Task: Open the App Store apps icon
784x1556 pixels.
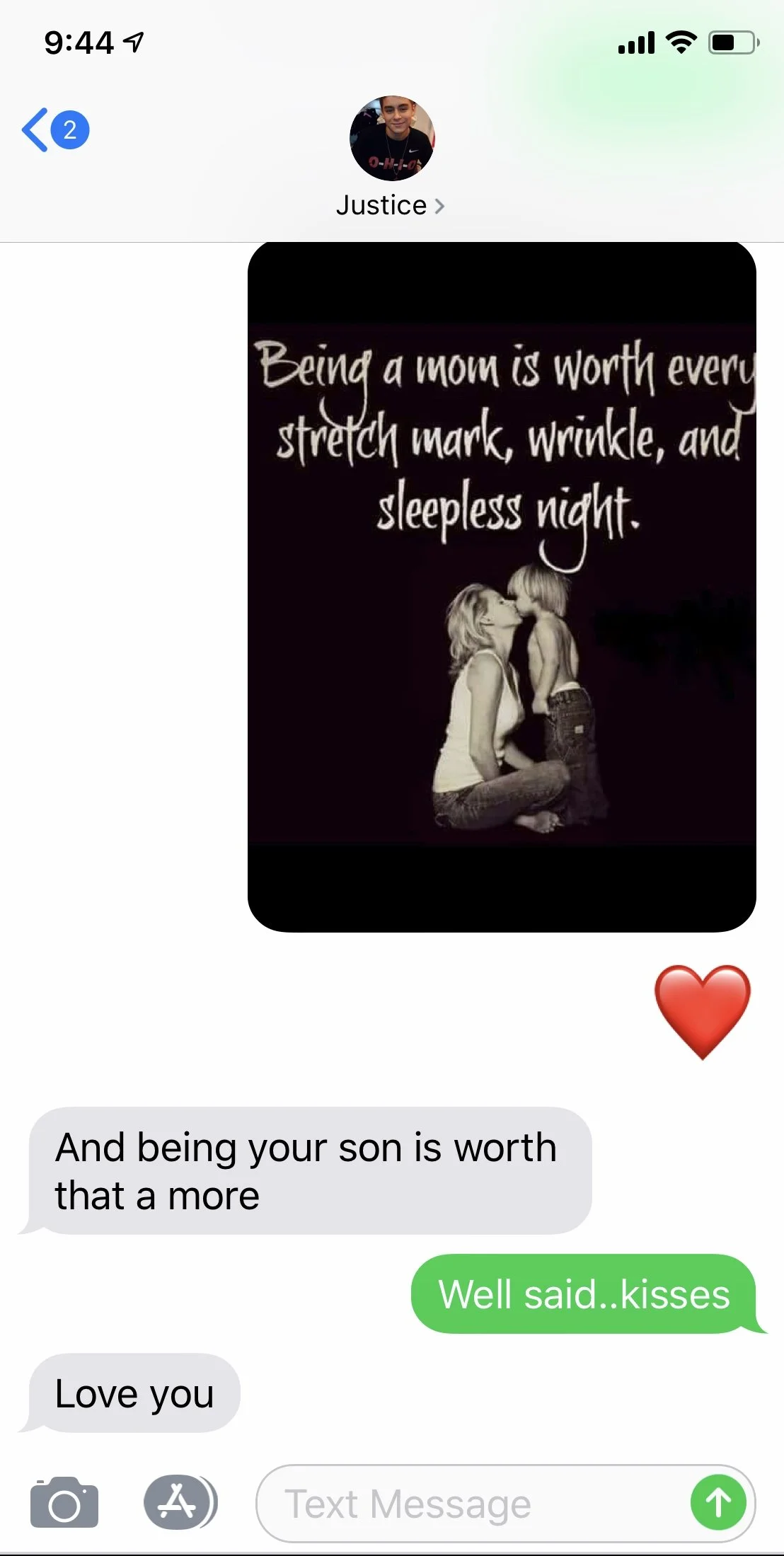Action: [180, 1502]
